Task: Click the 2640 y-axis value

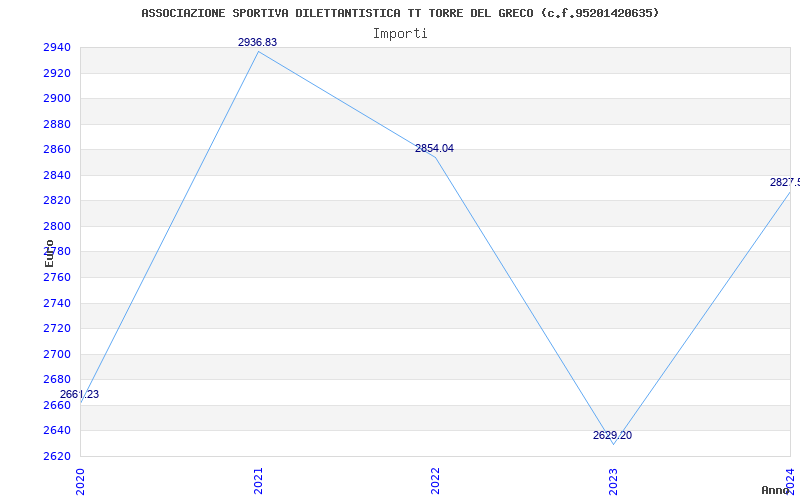Action: tap(57, 431)
